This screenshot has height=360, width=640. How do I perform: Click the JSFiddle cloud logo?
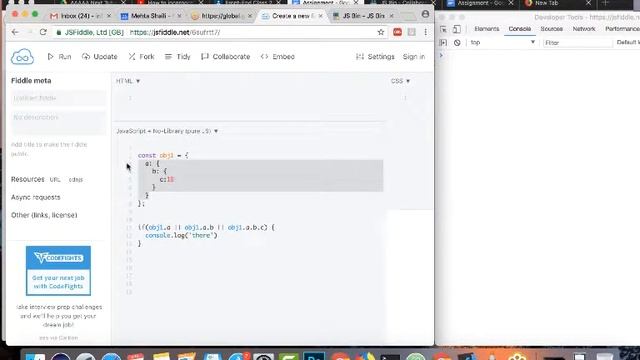click(x=22, y=57)
